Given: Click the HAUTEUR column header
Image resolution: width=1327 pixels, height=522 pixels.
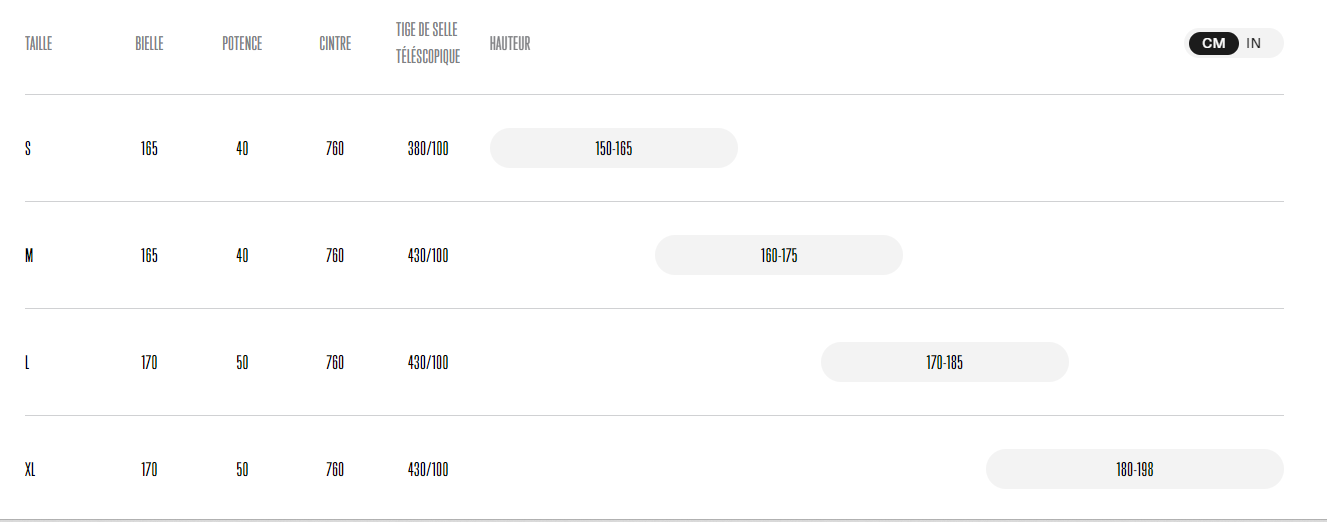Looking at the screenshot, I should coord(510,44).
